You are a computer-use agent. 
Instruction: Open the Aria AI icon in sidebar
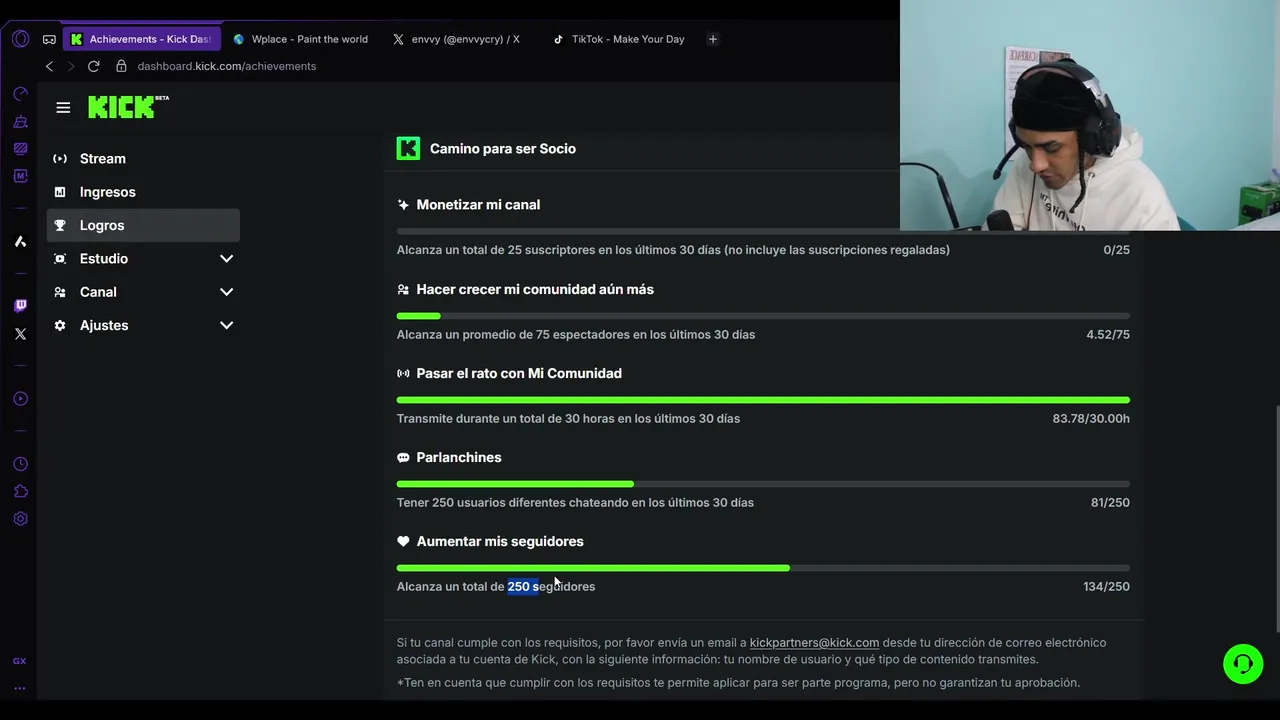pyautogui.click(x=20, y=241)
